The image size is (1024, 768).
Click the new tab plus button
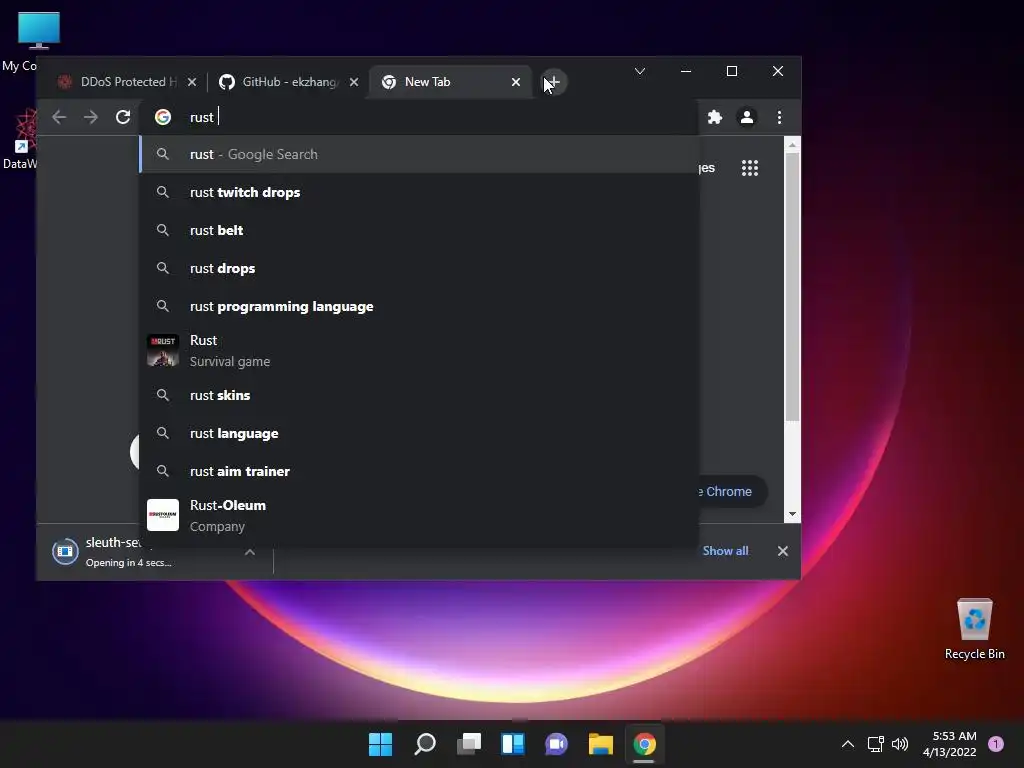coord(553,82)
